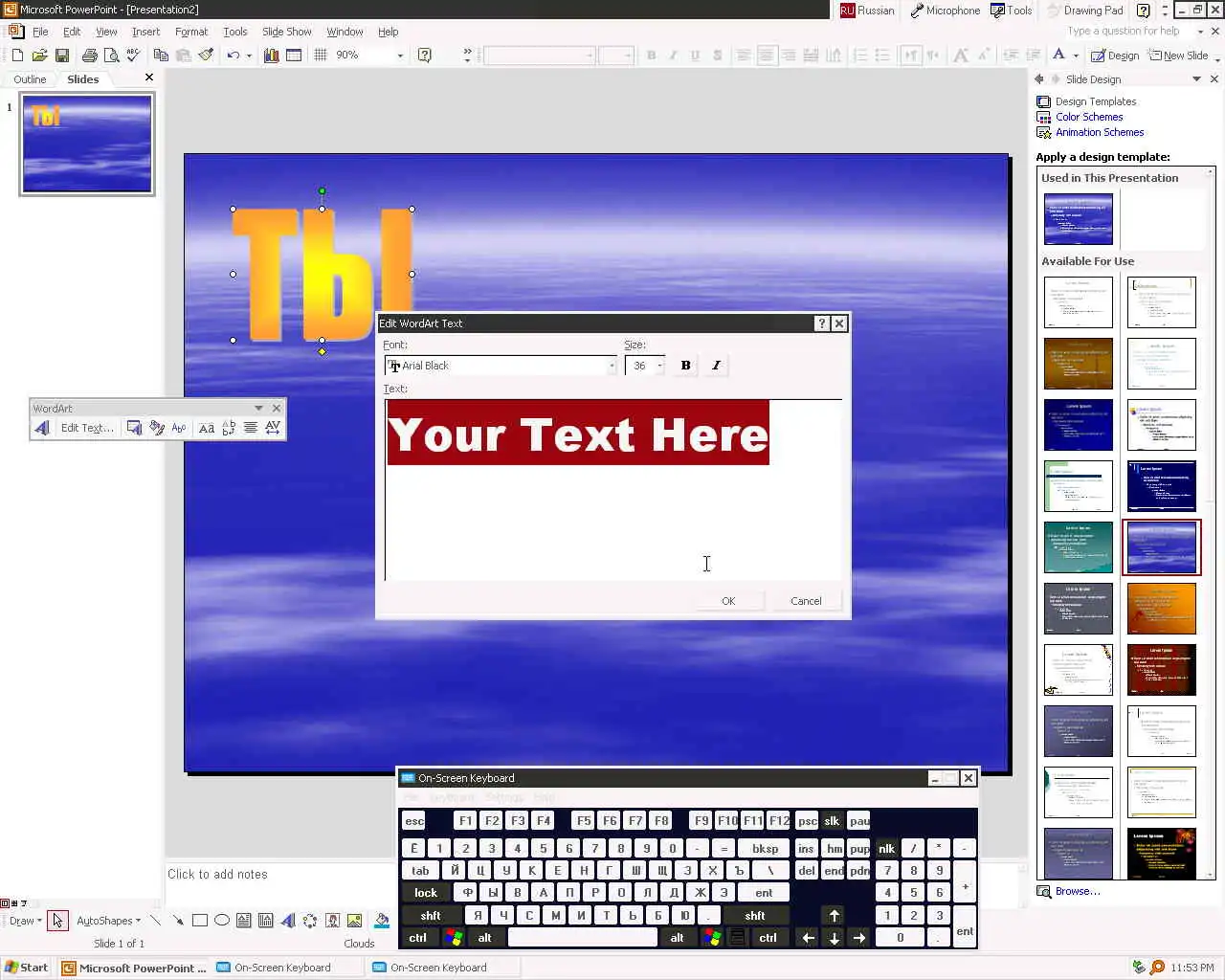Switch to the Outline tab
The height and width of the screenshot is (980, 1225).
click(30, 79)
